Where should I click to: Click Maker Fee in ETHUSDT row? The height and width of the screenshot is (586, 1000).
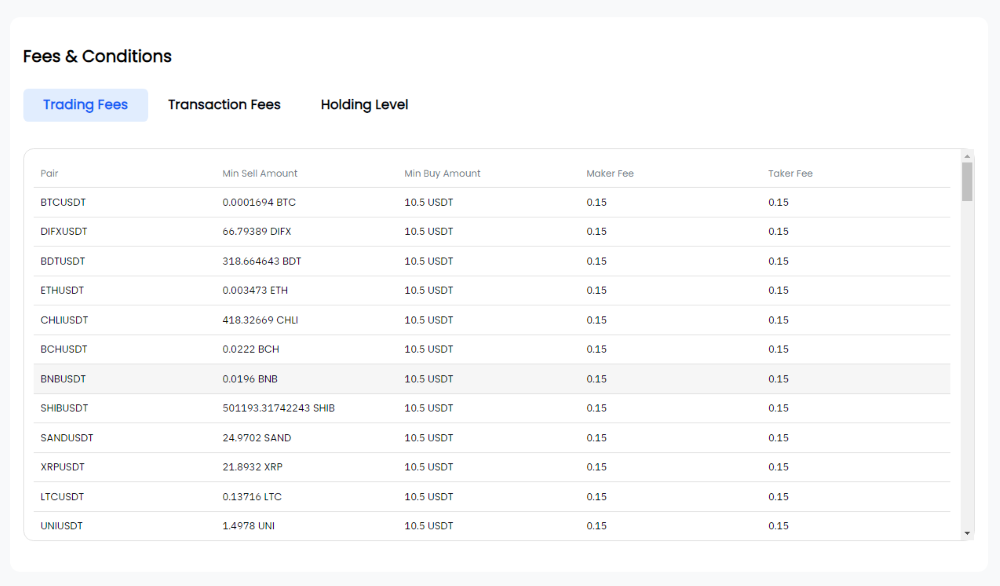click(x=596, y=290)
